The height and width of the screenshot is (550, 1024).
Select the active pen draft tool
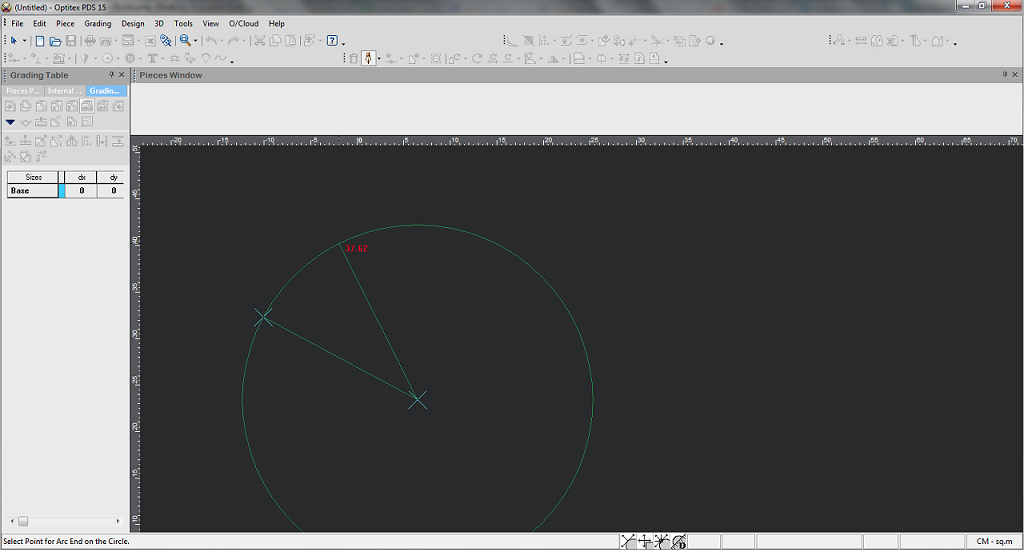[368, 58]
